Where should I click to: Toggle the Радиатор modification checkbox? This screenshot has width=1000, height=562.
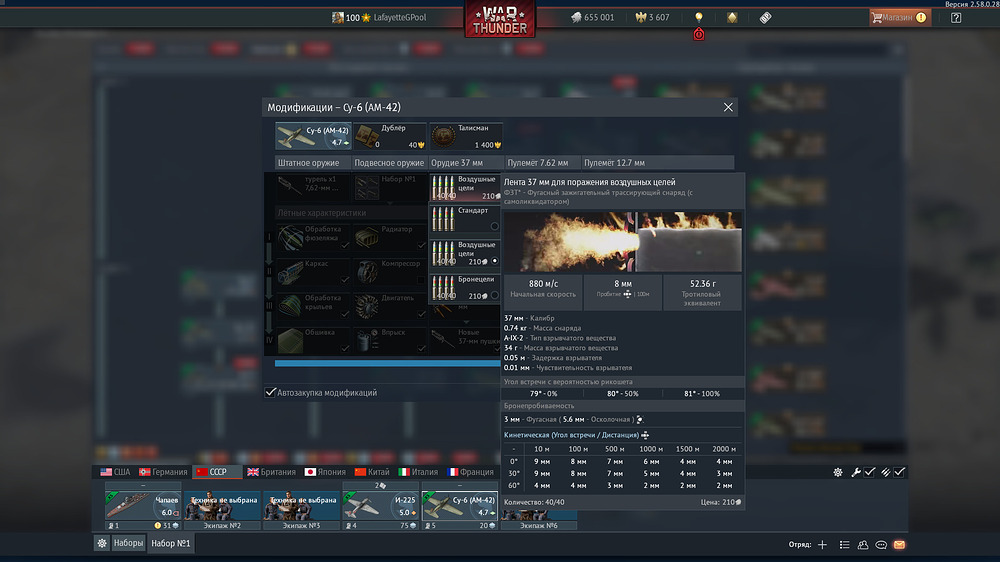pyautogui.click(x=421, y=245)
